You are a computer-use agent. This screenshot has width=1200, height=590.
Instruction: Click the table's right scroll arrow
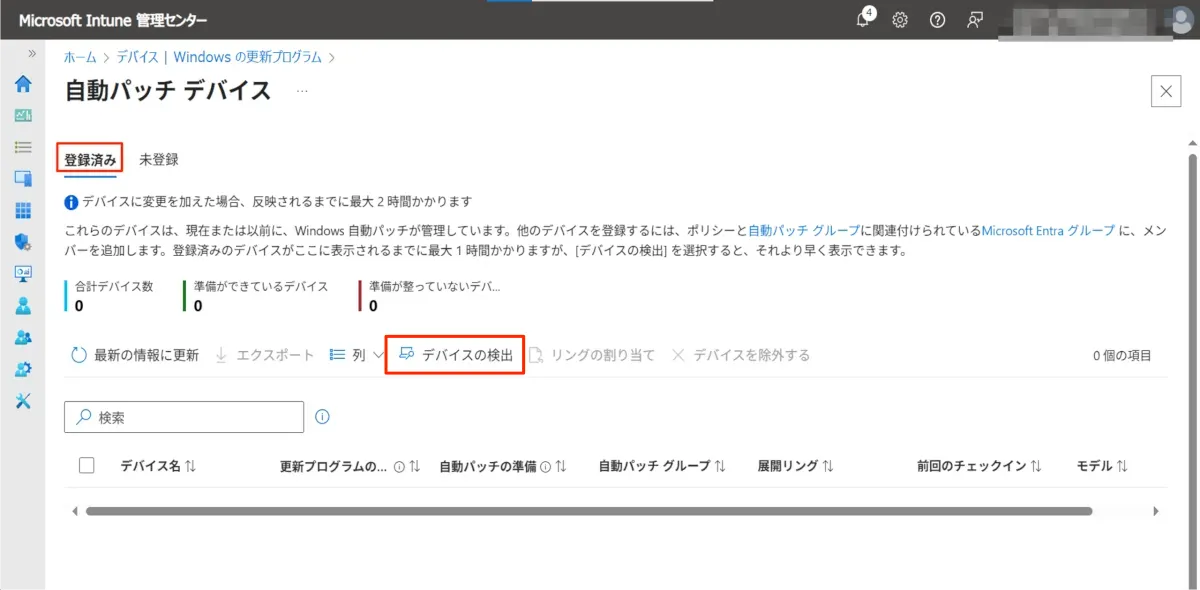pos(1156,511)
